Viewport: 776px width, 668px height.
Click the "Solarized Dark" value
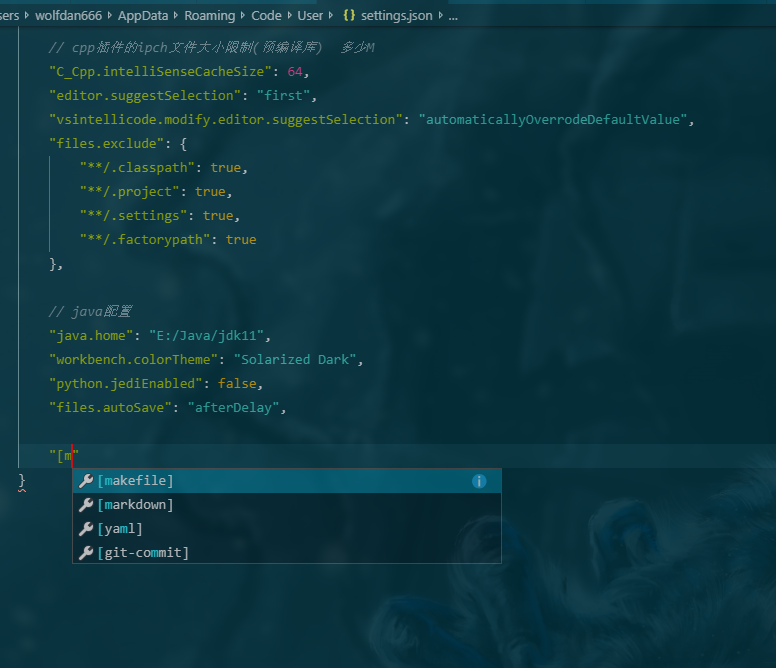pos(295,360)
